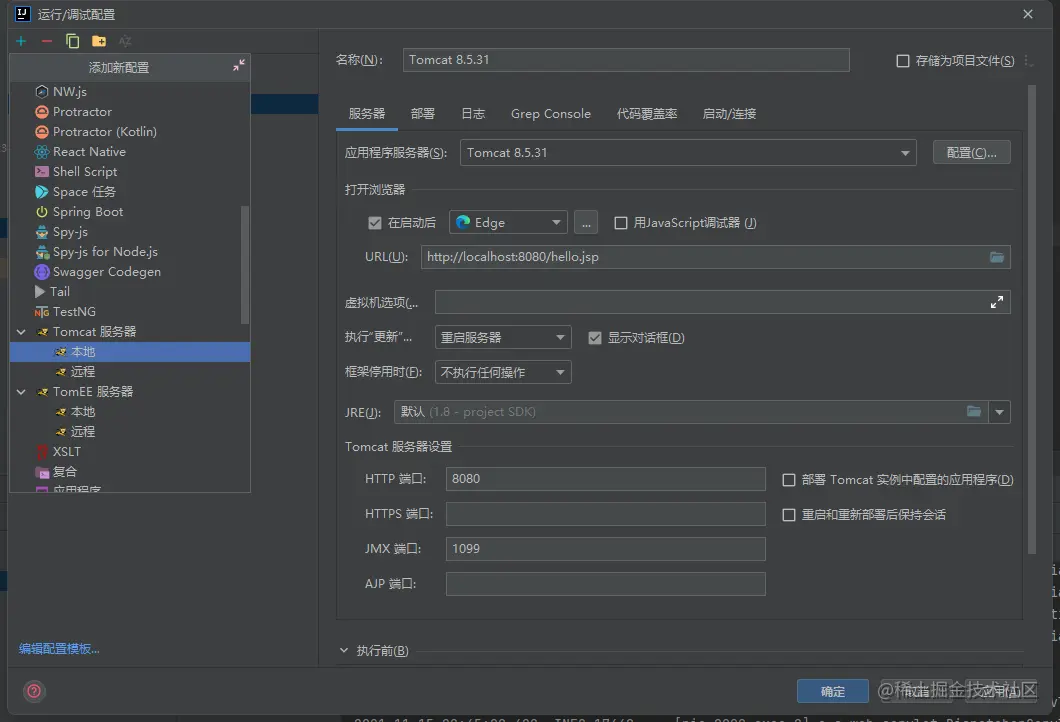Open the JRE dropdown arrow

(999, 412)
